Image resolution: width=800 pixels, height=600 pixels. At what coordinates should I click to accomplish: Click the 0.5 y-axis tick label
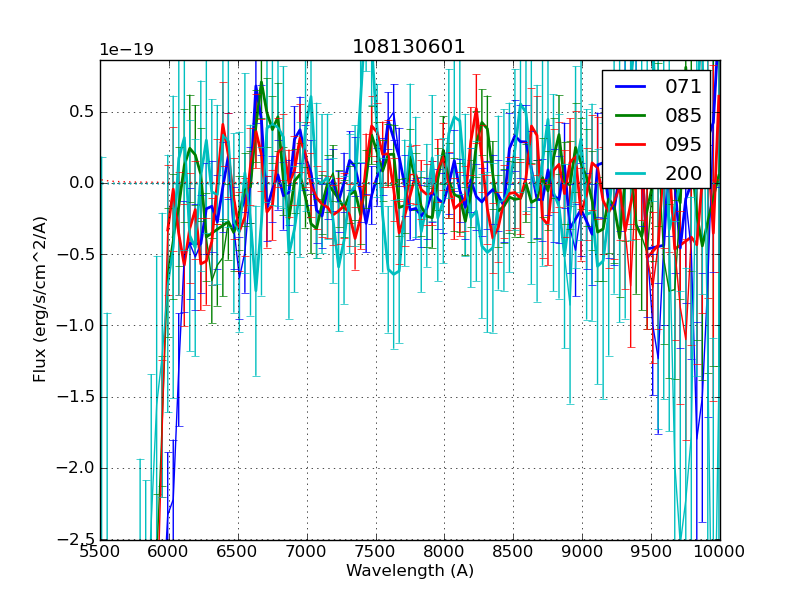[x=79, y=112]
